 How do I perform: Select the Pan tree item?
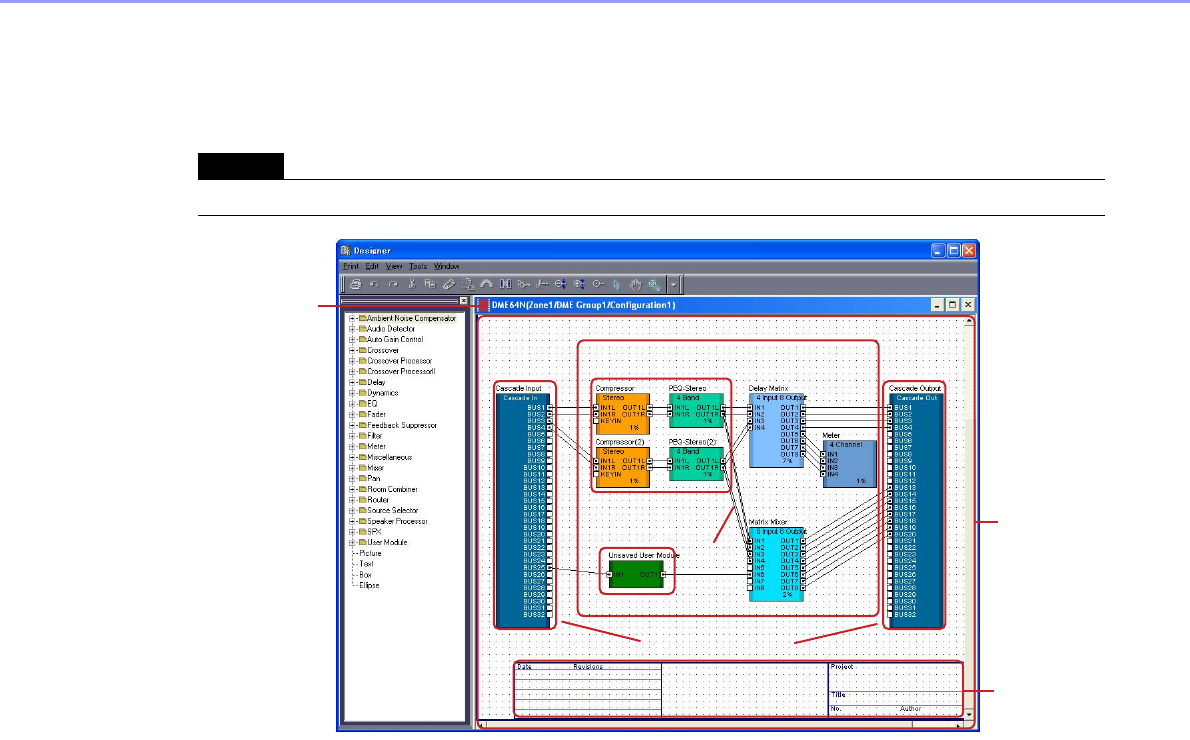(x=374, y=479)
